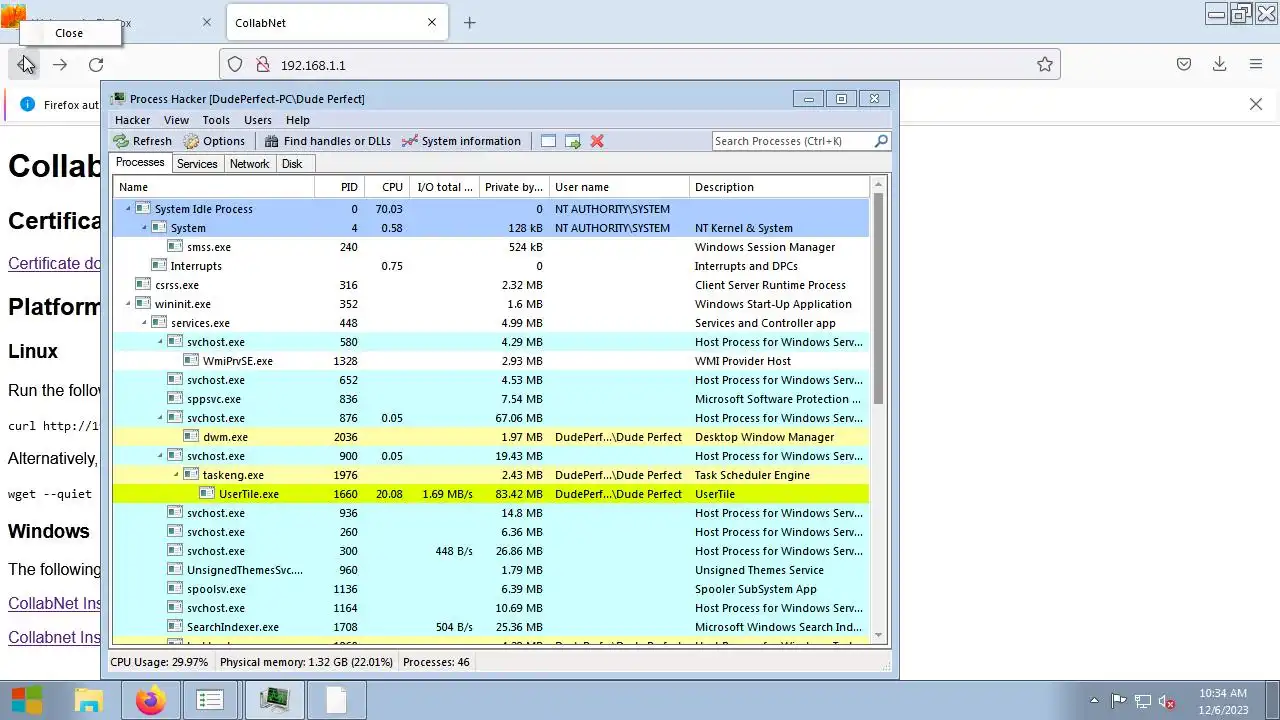Viewport: 1280px width, 720px height.
Task: Sort by Private bytes column header
Action: [514, 187]
